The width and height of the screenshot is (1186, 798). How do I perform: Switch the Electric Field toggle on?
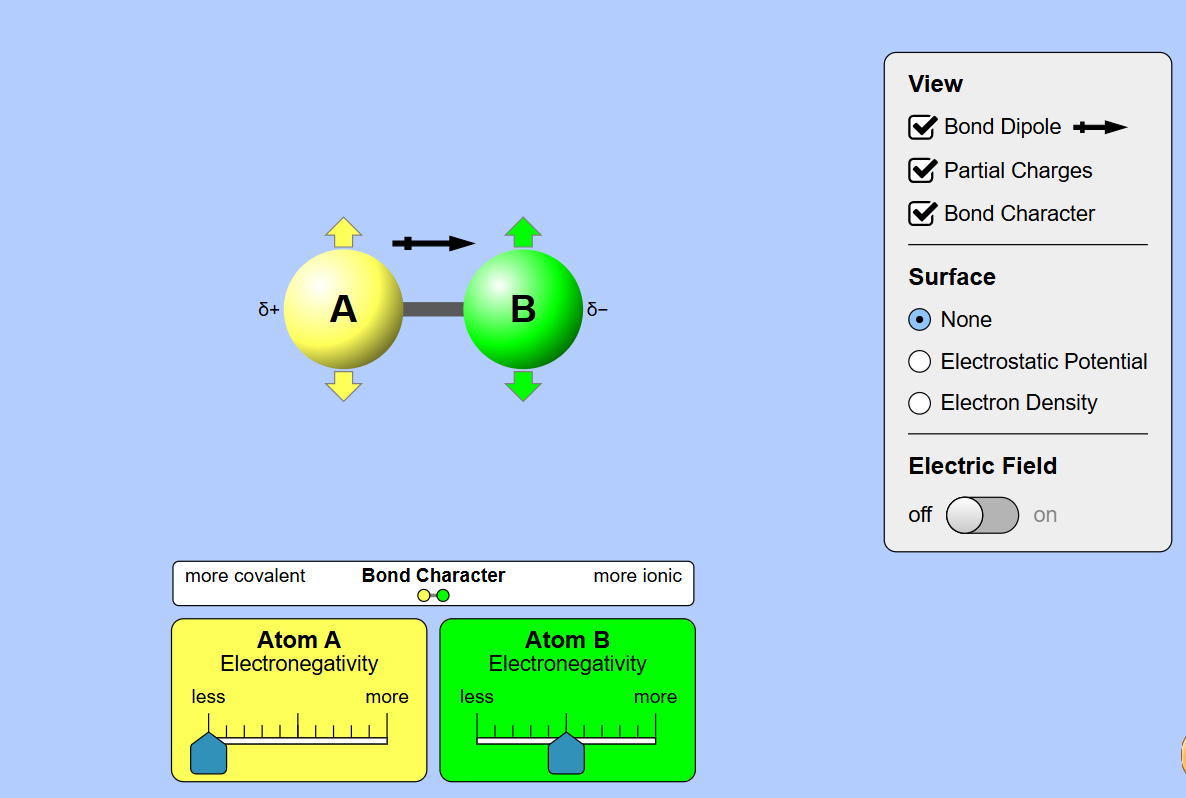point(982,515)
